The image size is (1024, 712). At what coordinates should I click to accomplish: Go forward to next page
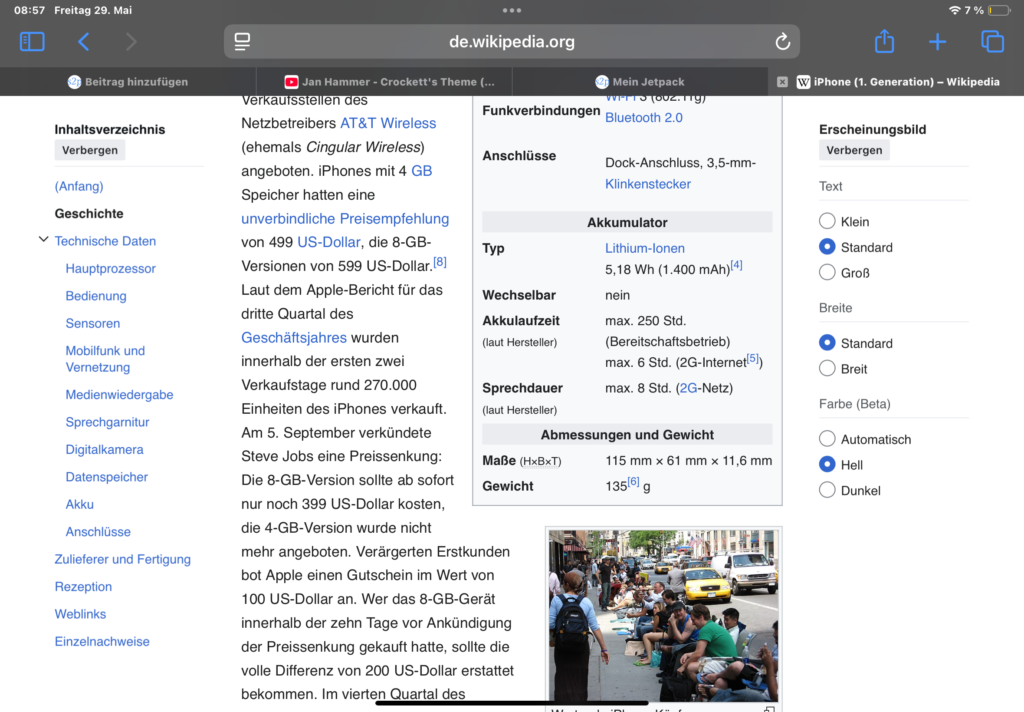pyautogui.click(x=131, y=42)
